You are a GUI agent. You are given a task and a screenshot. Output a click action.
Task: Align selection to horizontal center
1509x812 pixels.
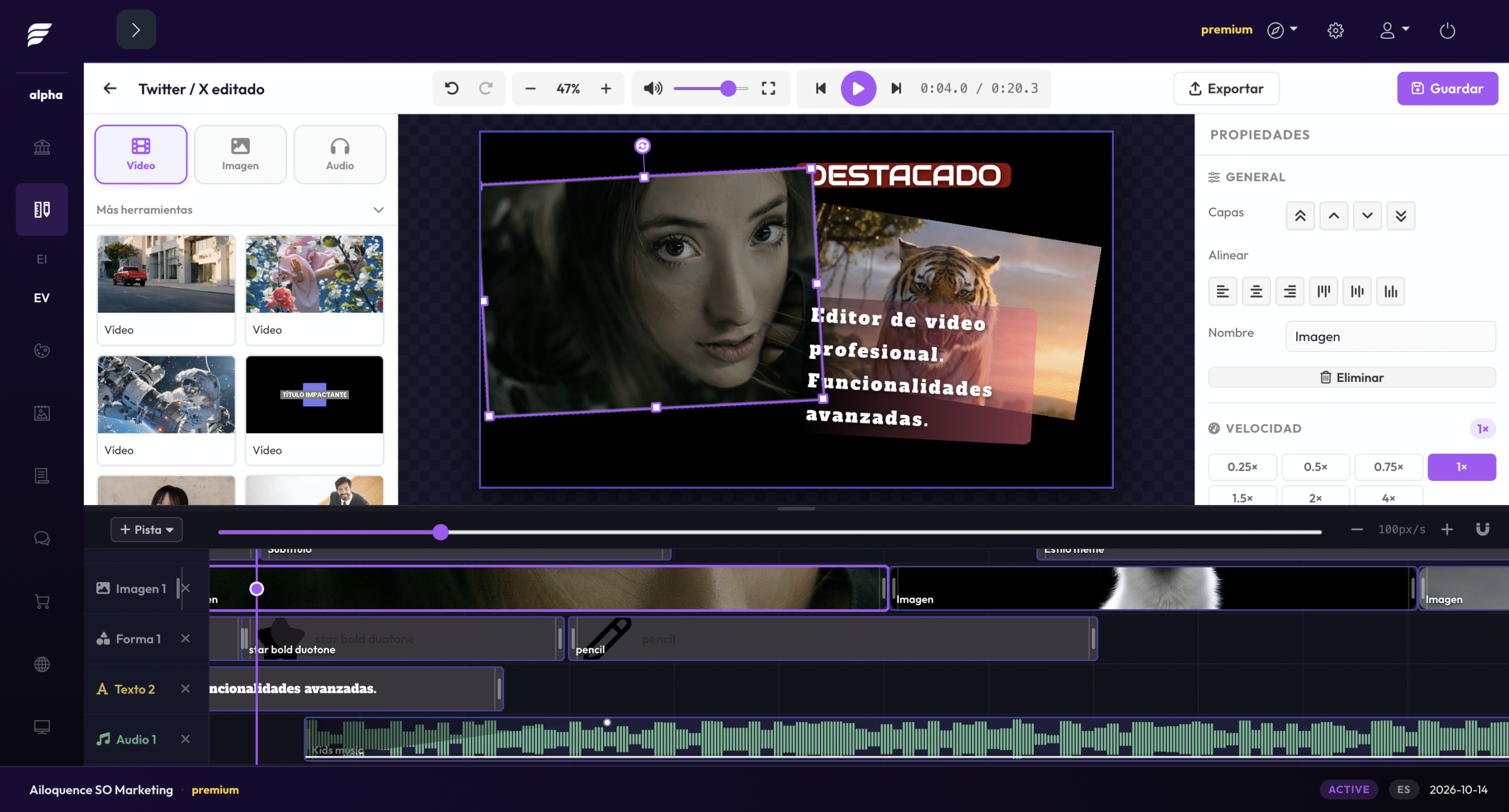point(1256,291)
